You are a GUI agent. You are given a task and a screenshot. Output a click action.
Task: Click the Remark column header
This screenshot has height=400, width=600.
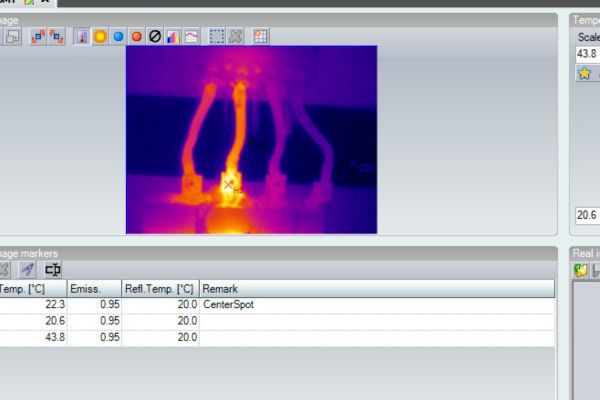(377, 289)
